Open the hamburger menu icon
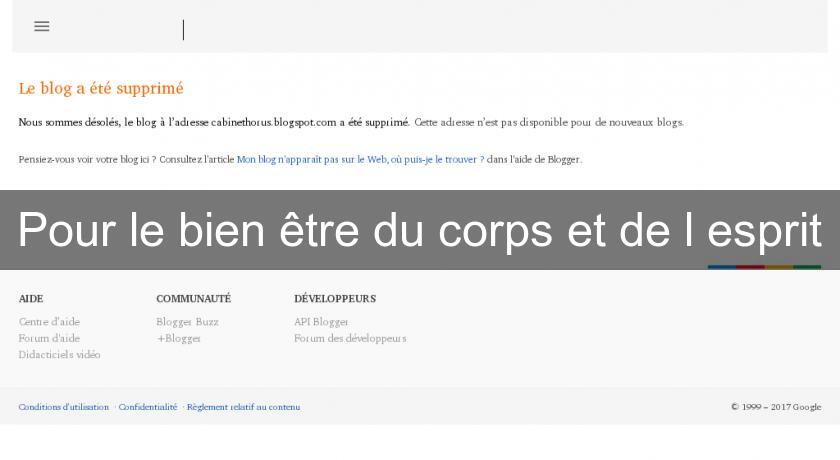840x460 pixels. pos(42,26)
